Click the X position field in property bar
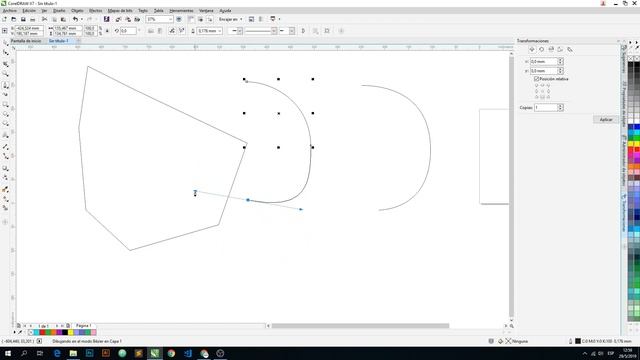This screenshot has height=360, width=640. [x=29, y=28]
